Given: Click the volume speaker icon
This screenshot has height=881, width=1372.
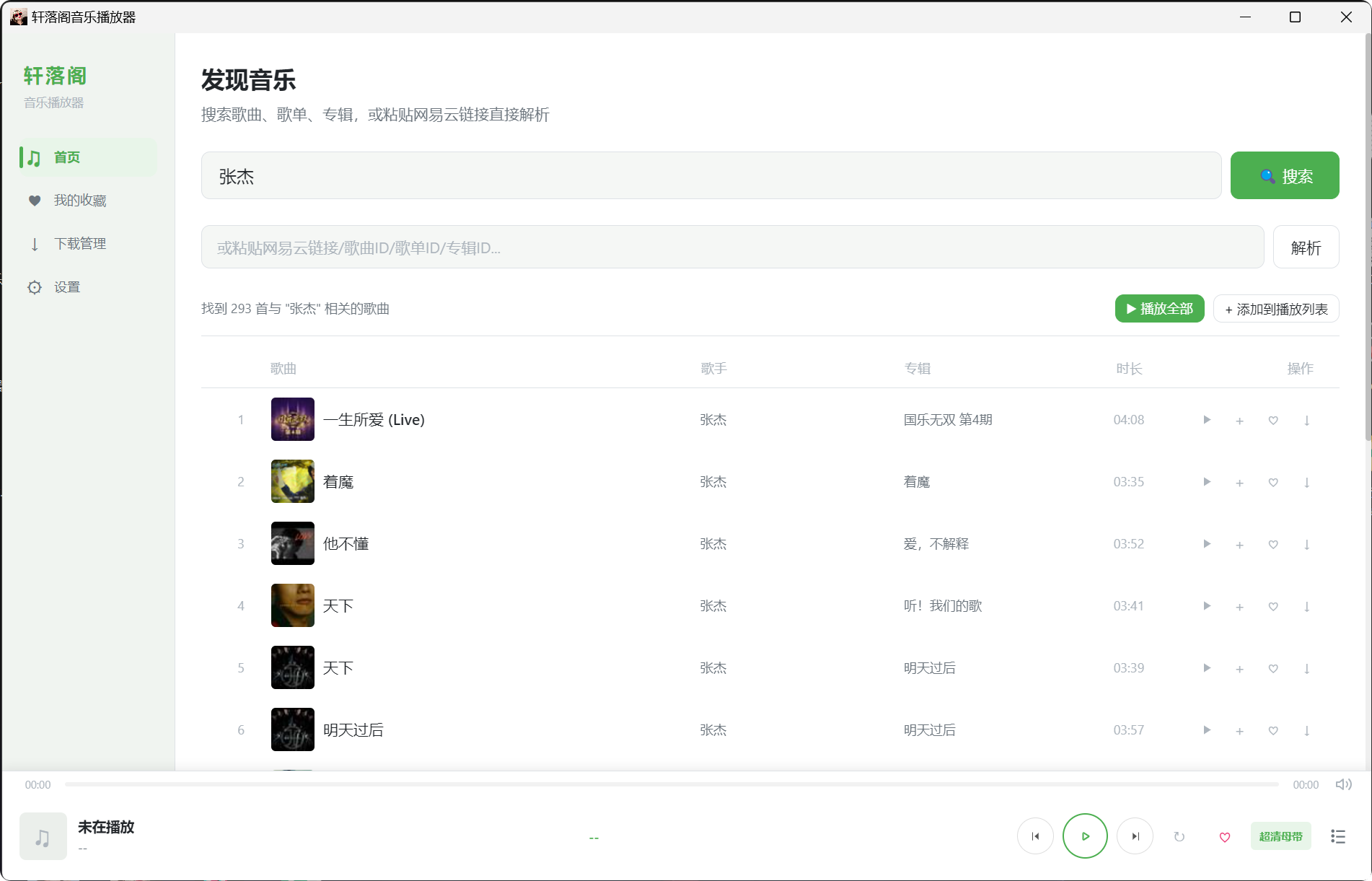Looking at the screenshot, I should (x=1343, y=784).
